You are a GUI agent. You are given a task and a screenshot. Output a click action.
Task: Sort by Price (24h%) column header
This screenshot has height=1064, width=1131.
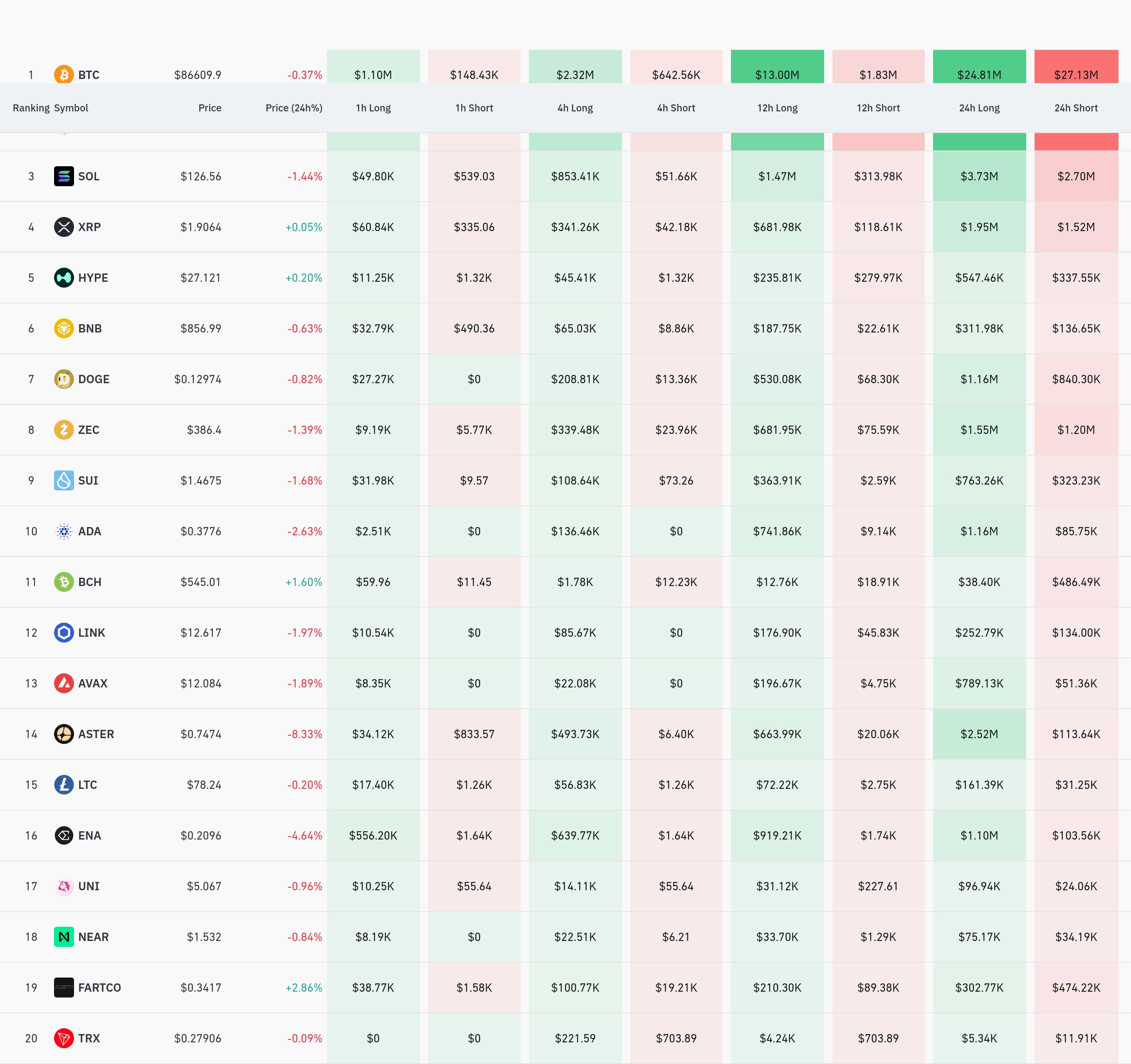click(294, 108)
